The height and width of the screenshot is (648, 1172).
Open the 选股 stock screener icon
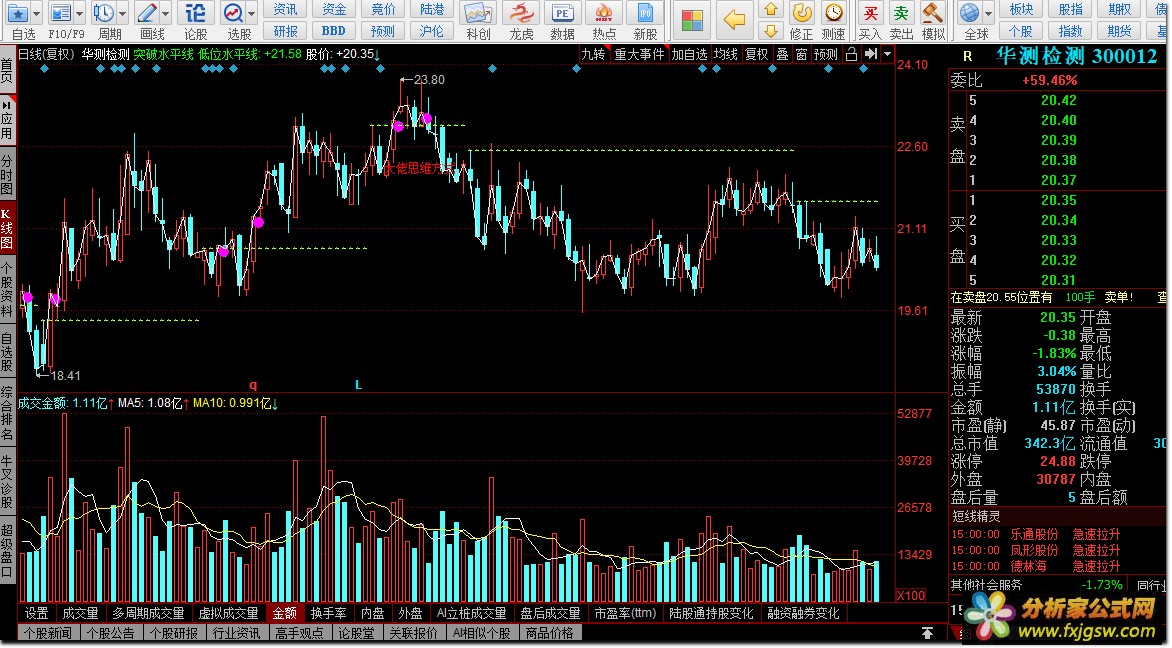(233, 13)
